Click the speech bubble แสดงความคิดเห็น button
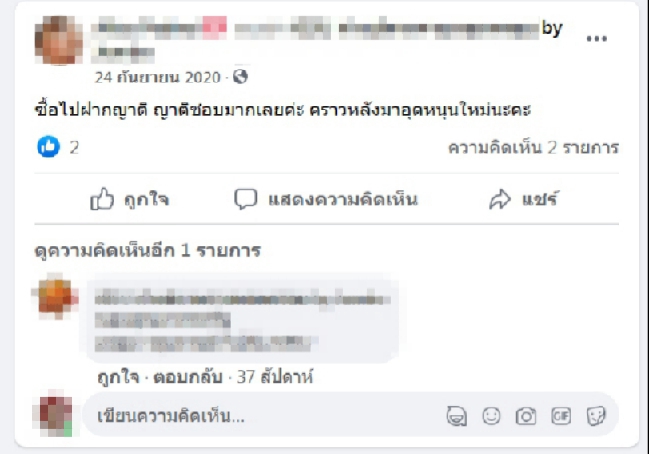The image size is (649, 454). pos(326,199)
